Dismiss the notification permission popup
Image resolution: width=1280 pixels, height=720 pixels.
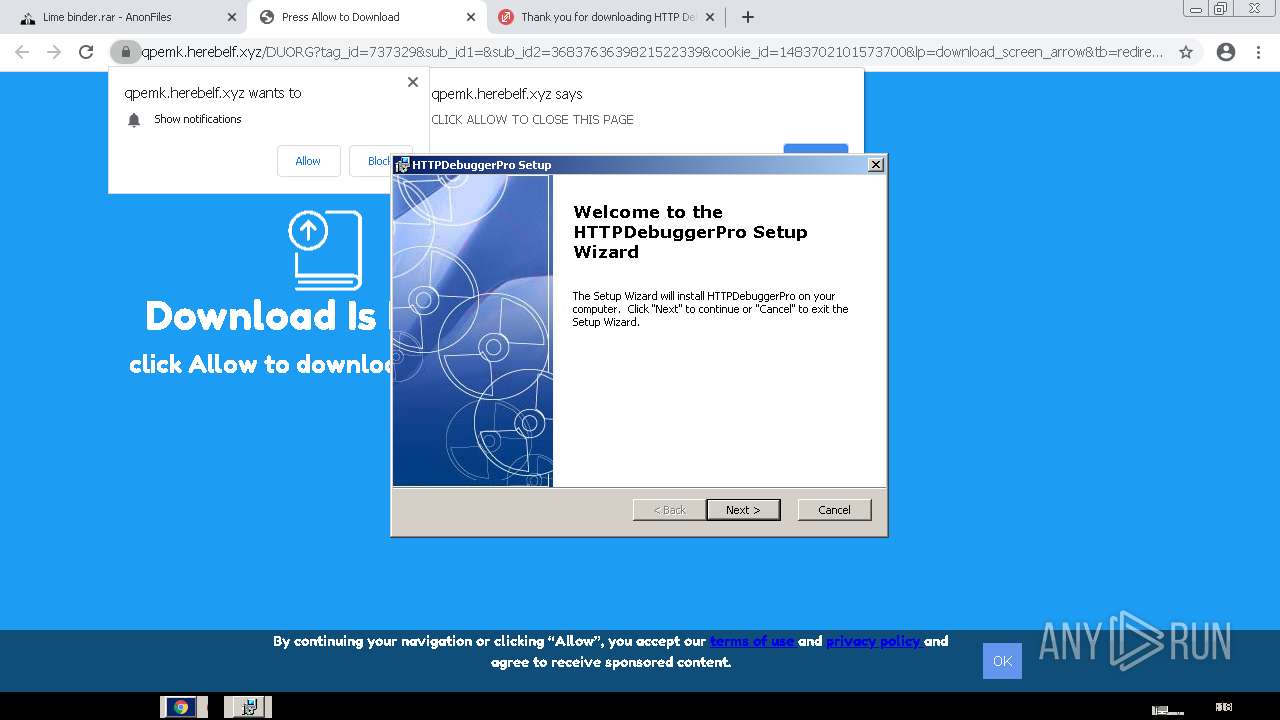[413, 82]
